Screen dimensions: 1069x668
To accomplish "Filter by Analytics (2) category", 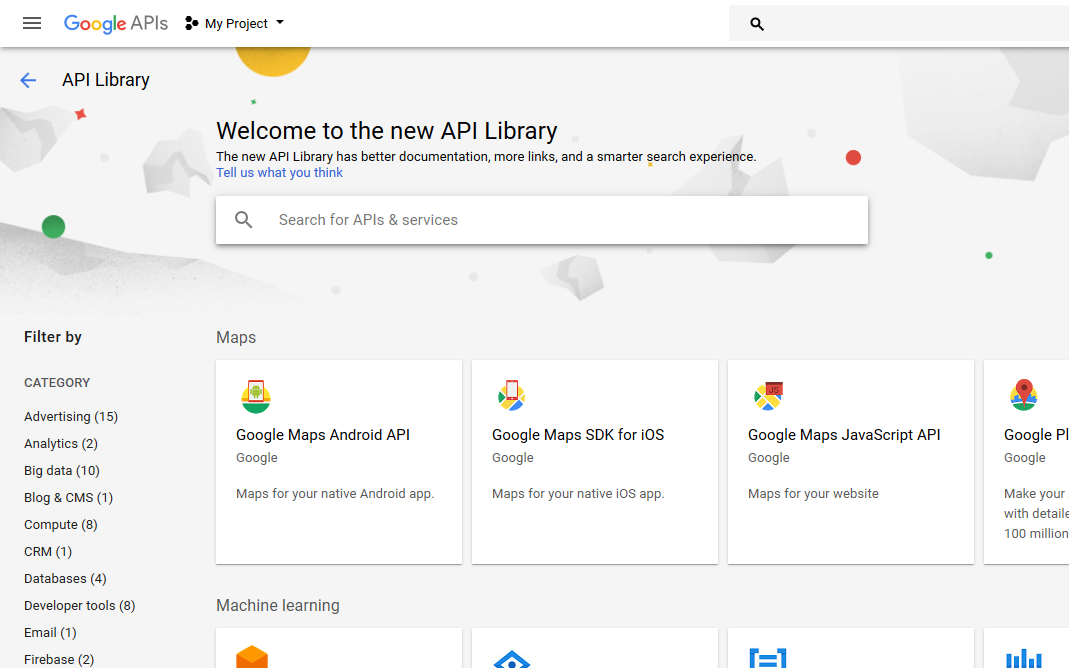I will tap(61, 444).
